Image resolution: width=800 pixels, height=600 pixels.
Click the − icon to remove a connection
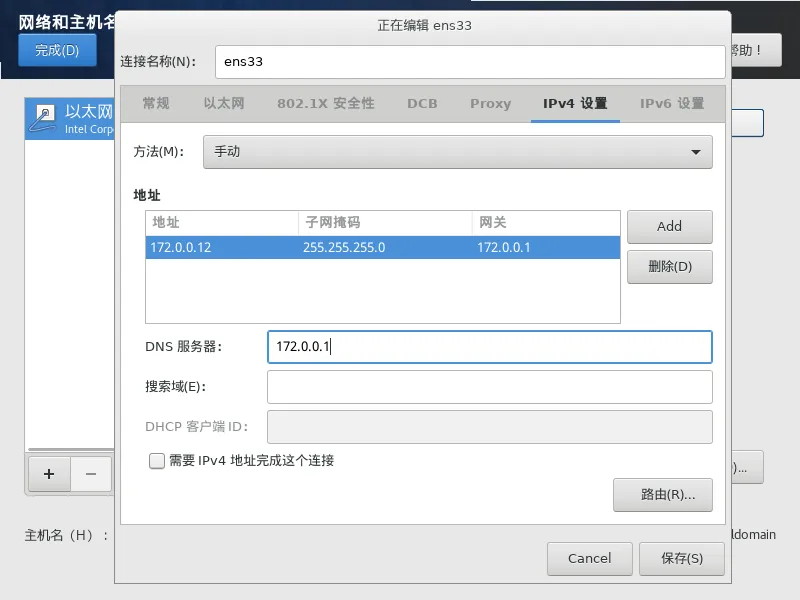tap(90, 474)
